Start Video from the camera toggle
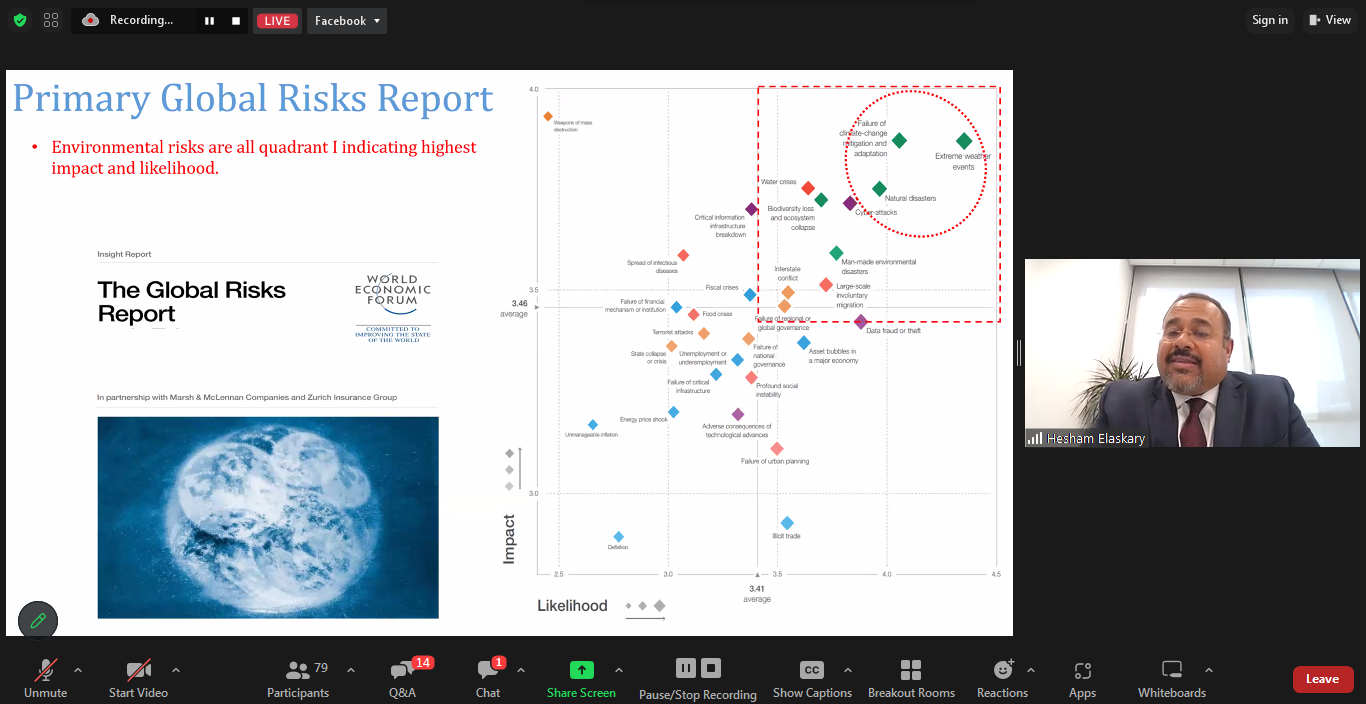 [138, 671]
